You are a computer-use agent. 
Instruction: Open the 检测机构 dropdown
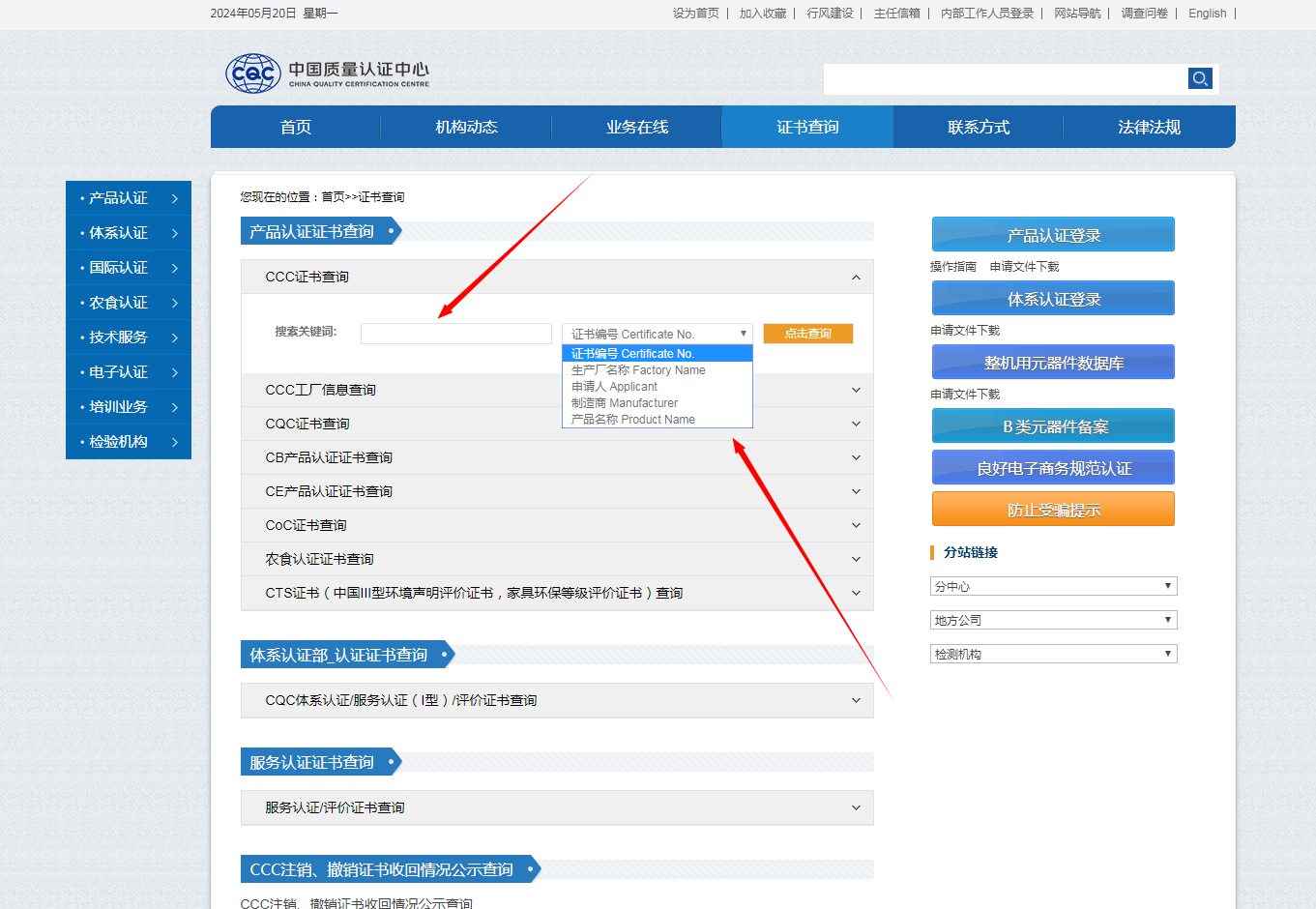click(1053, 654)
